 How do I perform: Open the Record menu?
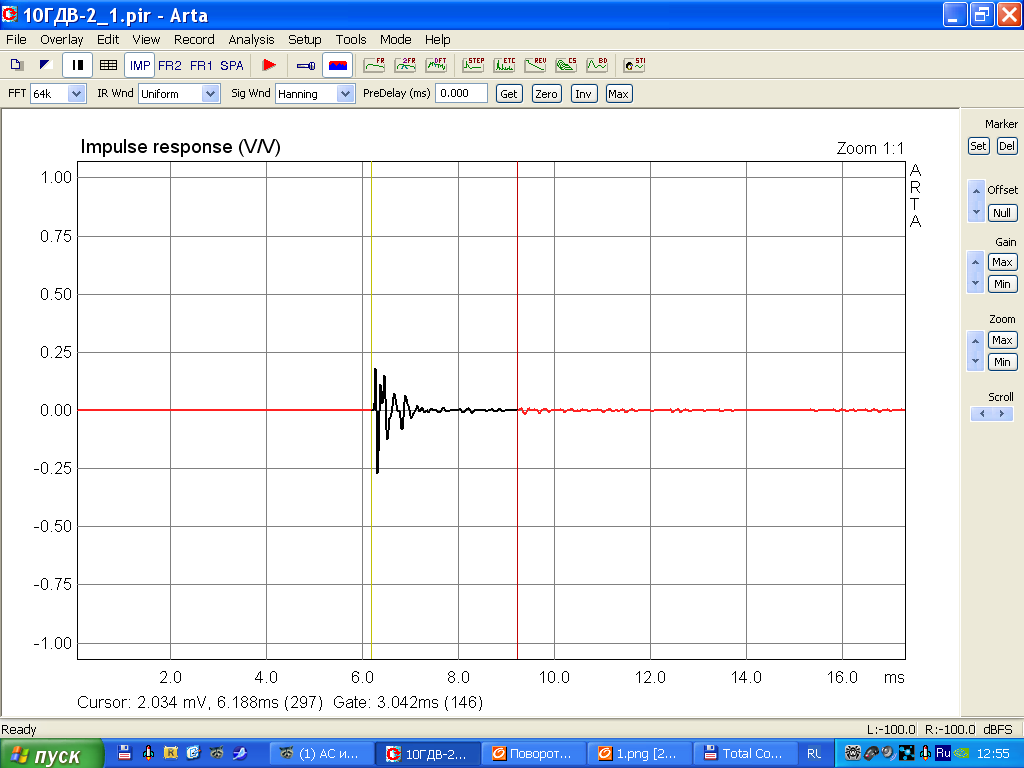click(194, 40)
